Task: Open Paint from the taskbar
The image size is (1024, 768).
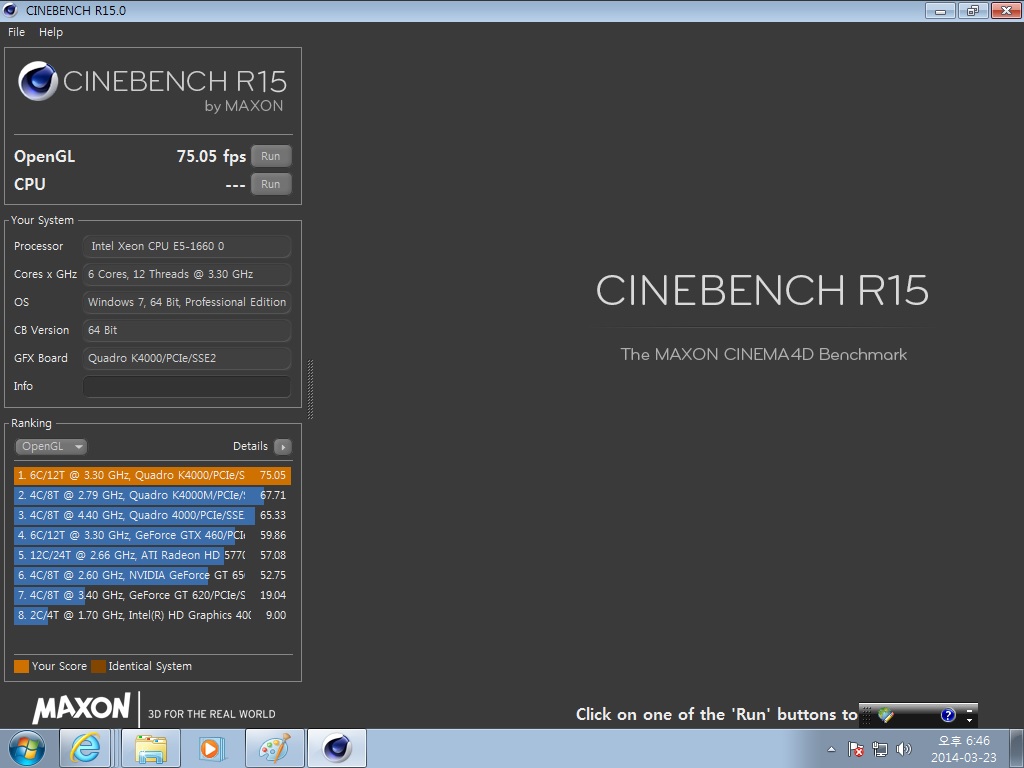Action: (274, 748)
